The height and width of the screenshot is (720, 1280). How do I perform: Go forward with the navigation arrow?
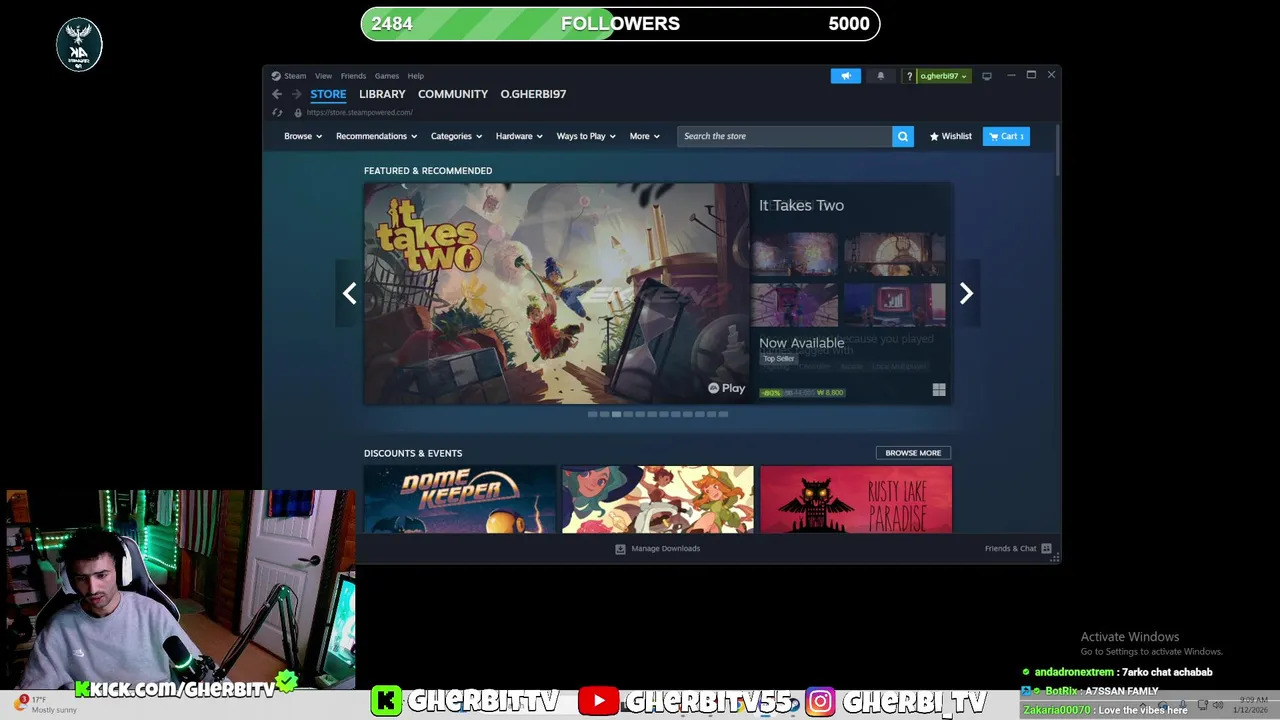click(x=296, y=94)
